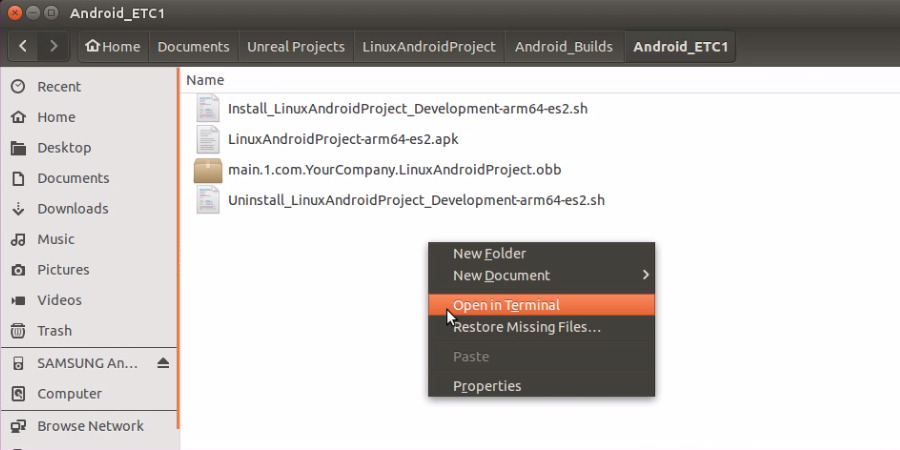Open Music label in the sidebar
Image resolution: width=900 pixels, height=450 pixels.
(56, 239)
